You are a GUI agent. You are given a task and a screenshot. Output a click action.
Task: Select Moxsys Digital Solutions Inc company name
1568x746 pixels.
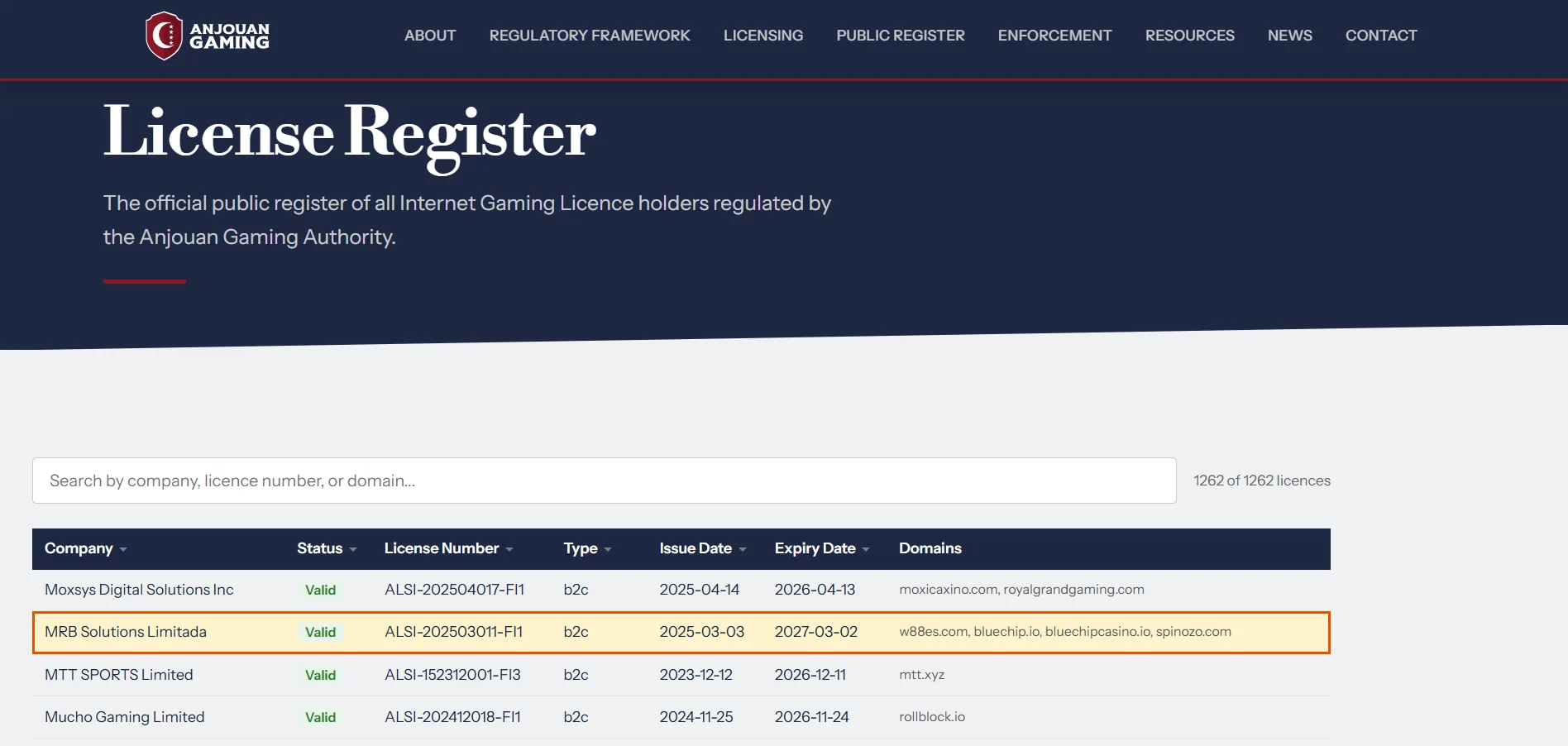pos(139,590)
